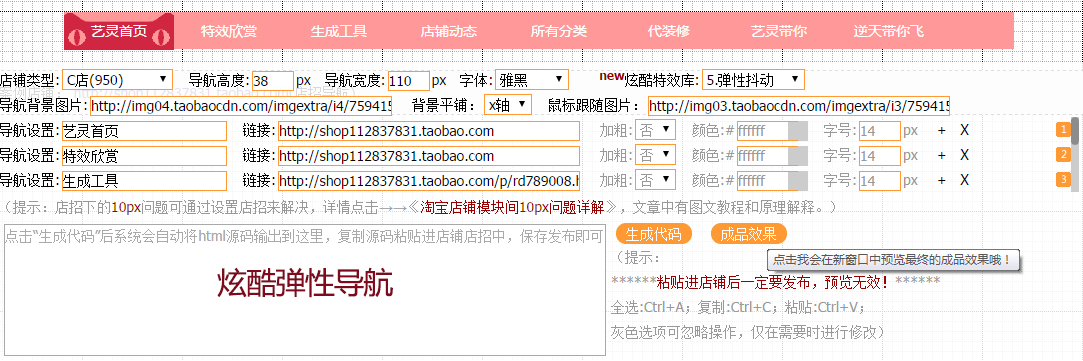Pick color via swatch in 生成工具 row

click(798, 181)
